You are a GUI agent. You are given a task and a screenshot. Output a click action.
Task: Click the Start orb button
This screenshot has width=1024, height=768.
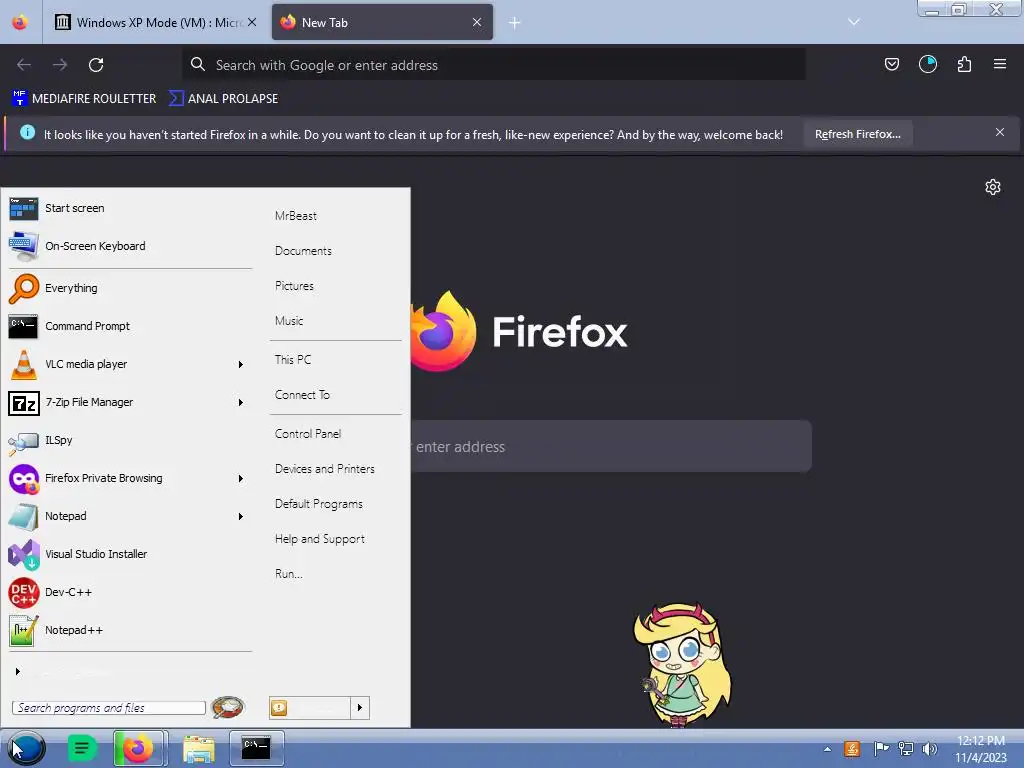pos(25,748)
